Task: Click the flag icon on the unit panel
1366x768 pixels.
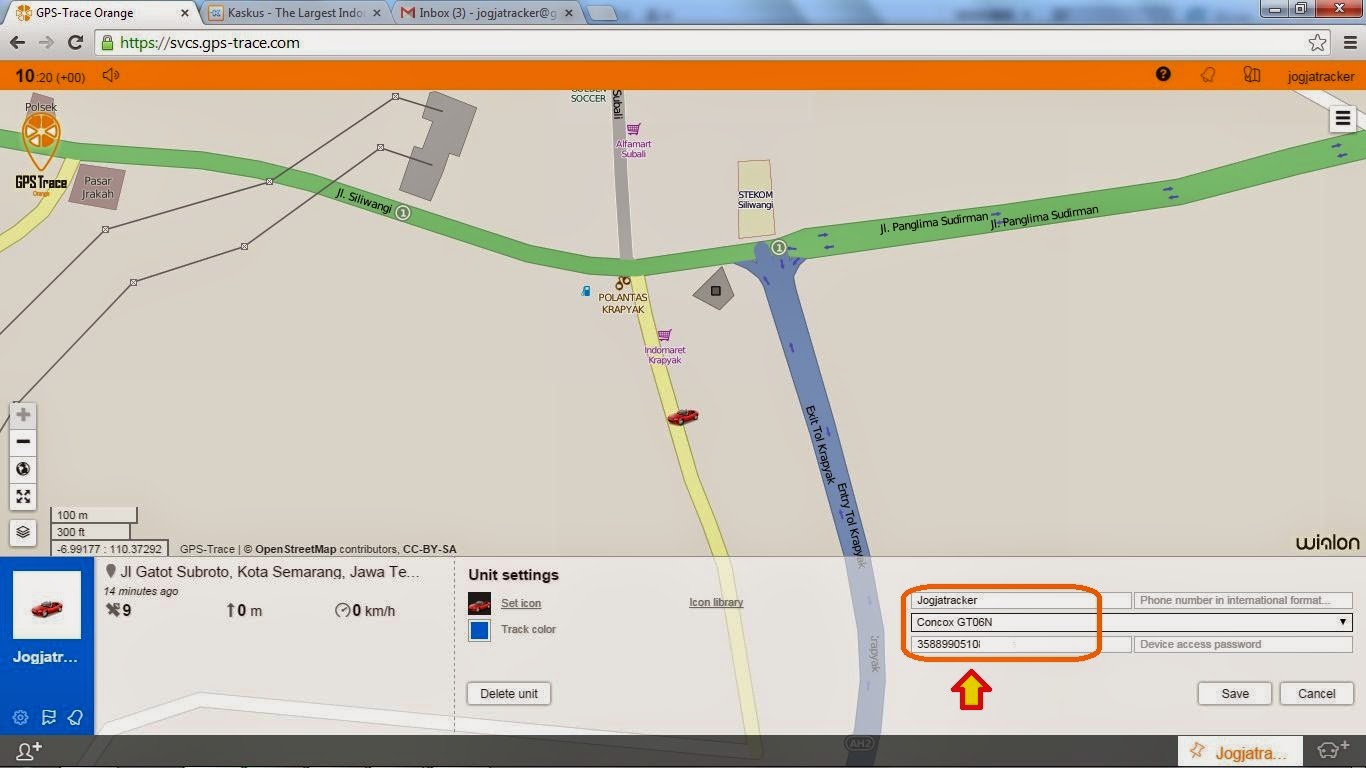Action: coord(49,717)
